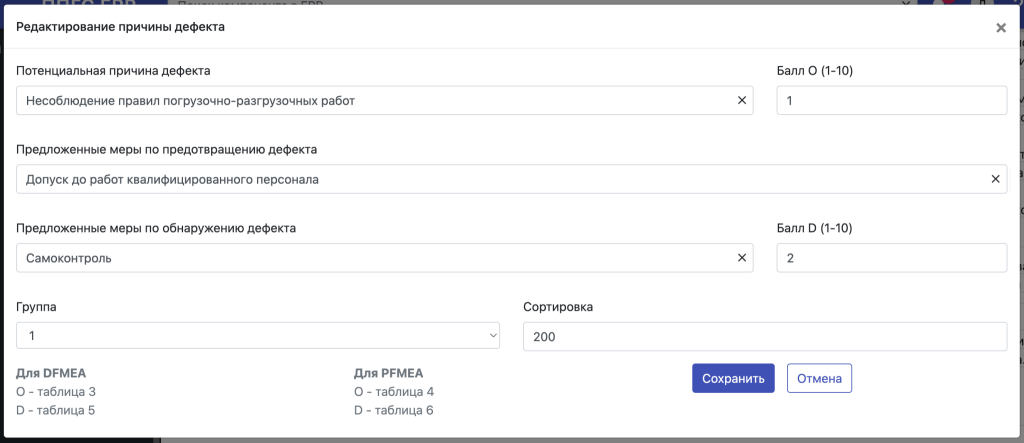Click the 'Балл O (1-10)' label
1024x443 pixels.
(x=815, y=71)
